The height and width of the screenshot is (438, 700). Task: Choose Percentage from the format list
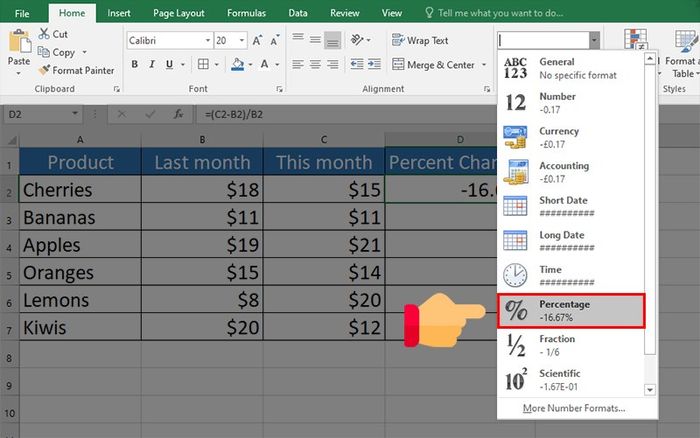click(571, 310)
